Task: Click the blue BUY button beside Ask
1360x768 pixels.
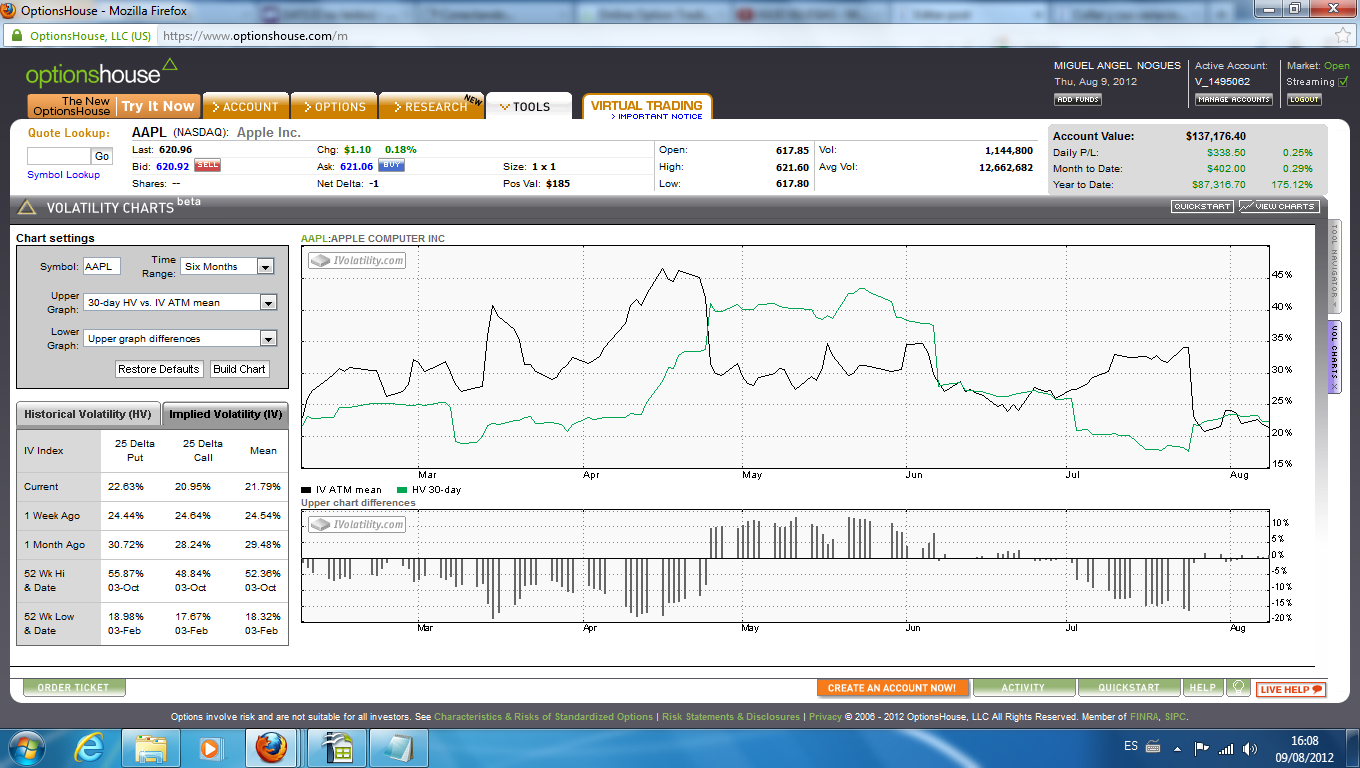Action: click(x=391, y=165)
